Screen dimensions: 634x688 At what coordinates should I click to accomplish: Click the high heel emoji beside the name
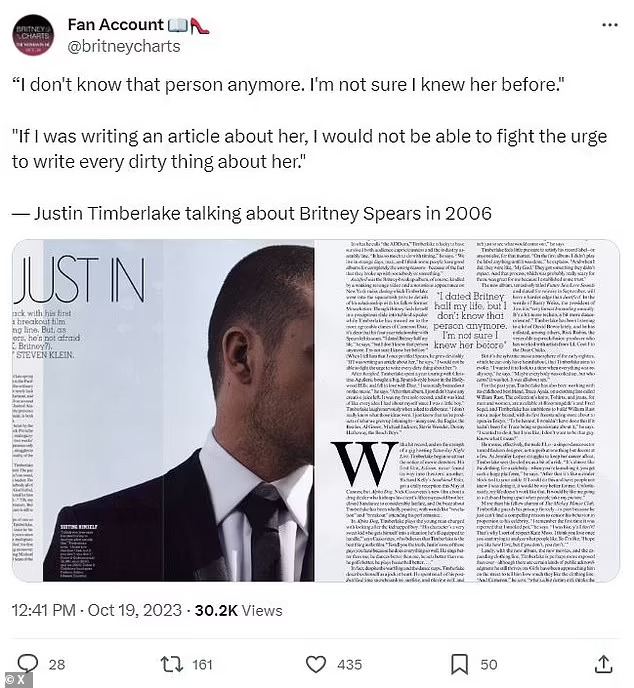click(x=200, y=25)
